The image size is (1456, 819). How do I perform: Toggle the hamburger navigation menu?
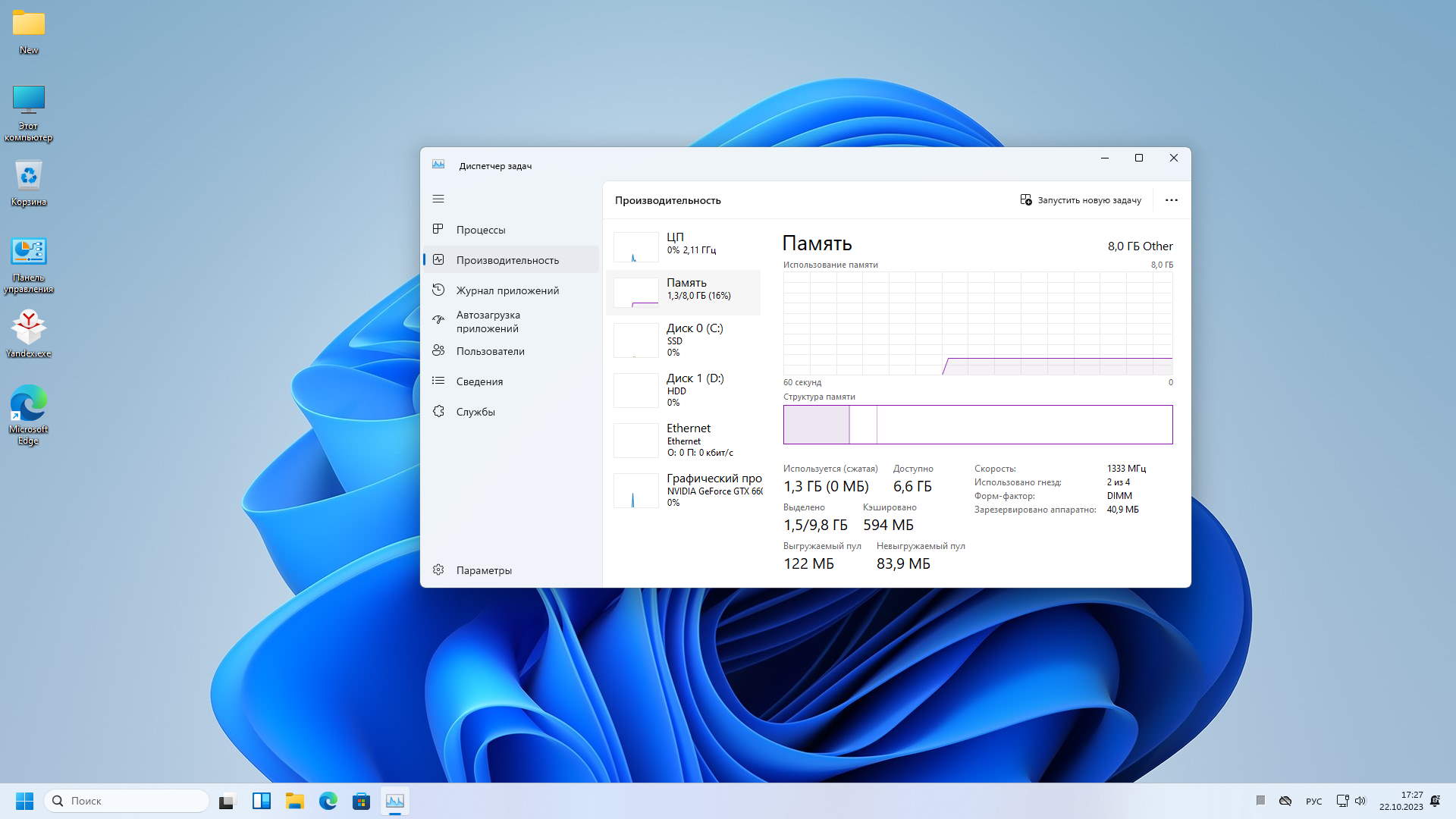point(438,199)
